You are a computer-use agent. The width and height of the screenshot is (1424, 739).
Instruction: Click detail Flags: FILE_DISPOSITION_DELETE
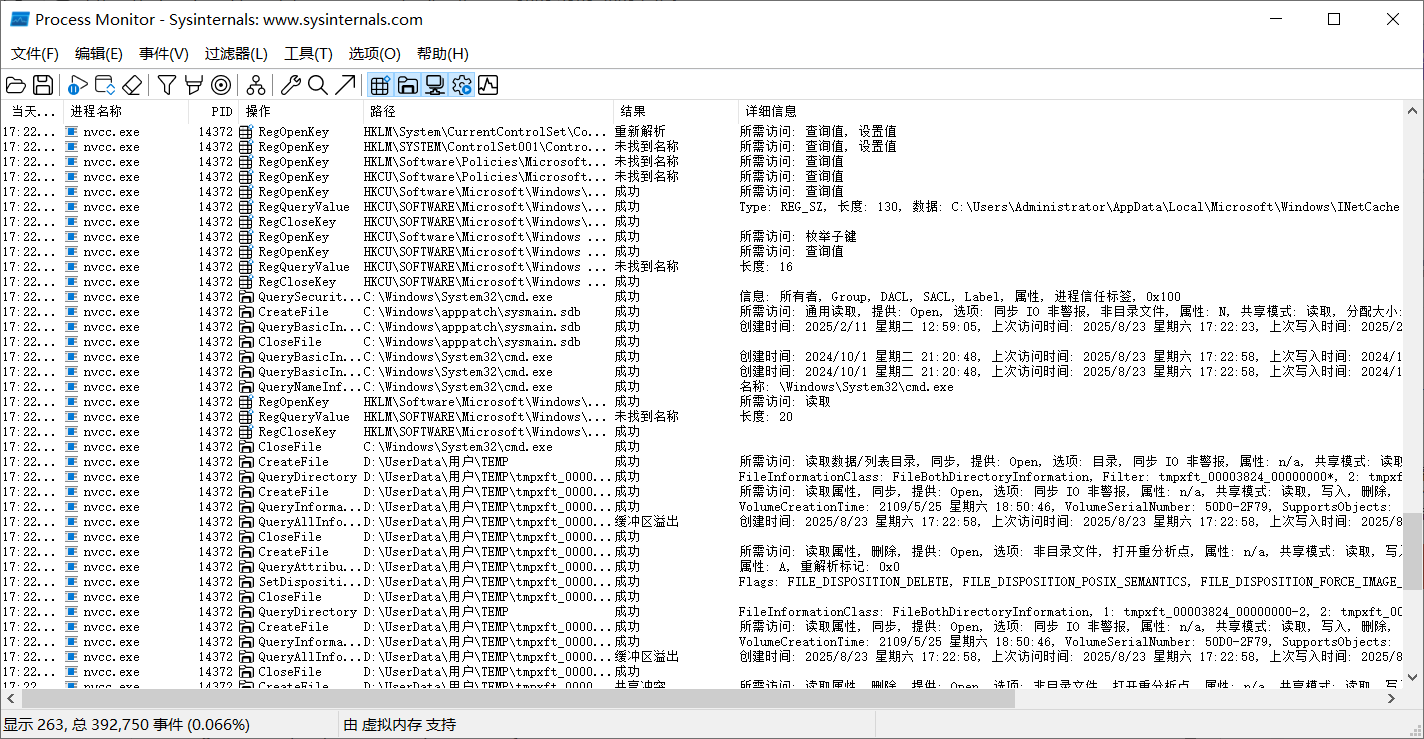click(1069, 582)
